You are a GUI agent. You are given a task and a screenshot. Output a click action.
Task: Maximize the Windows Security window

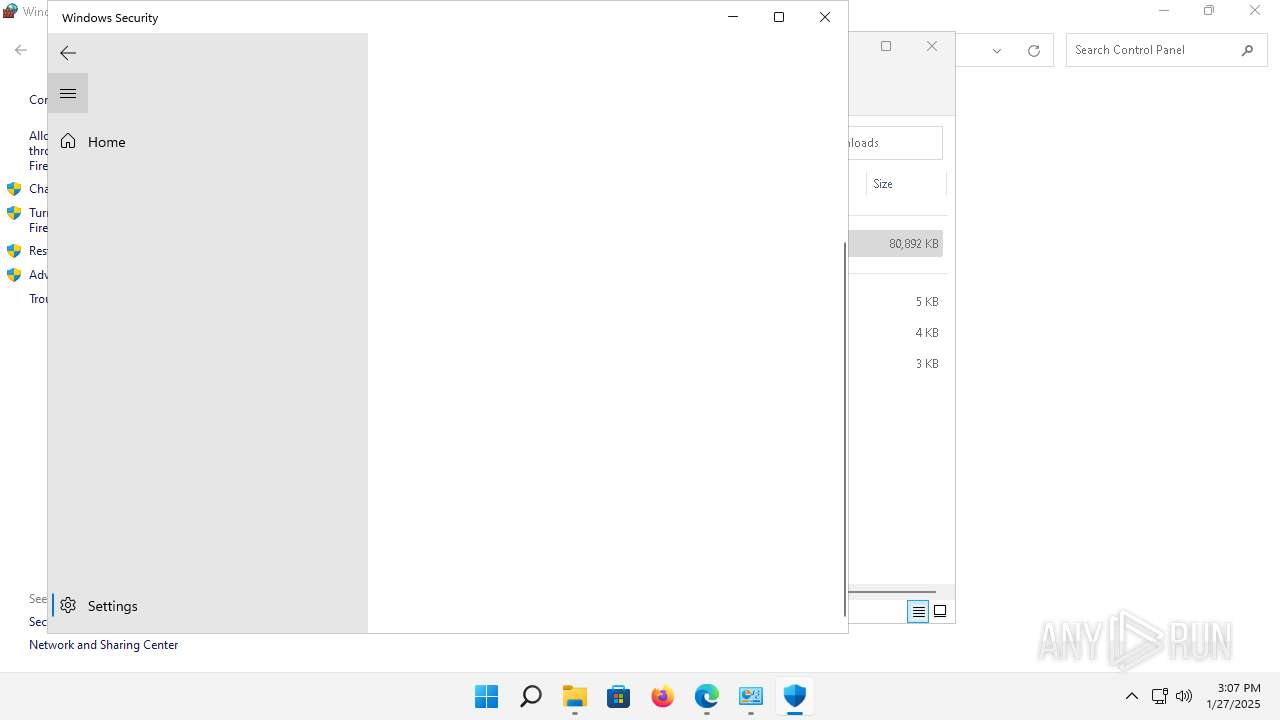779,17
